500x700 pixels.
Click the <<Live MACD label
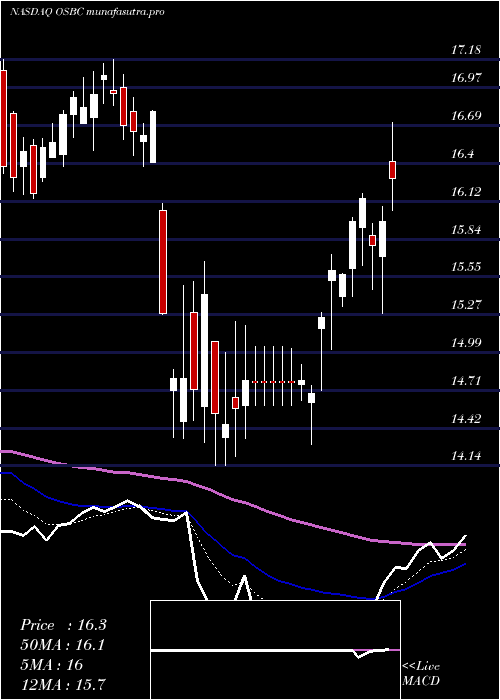[x=421, y=674]
